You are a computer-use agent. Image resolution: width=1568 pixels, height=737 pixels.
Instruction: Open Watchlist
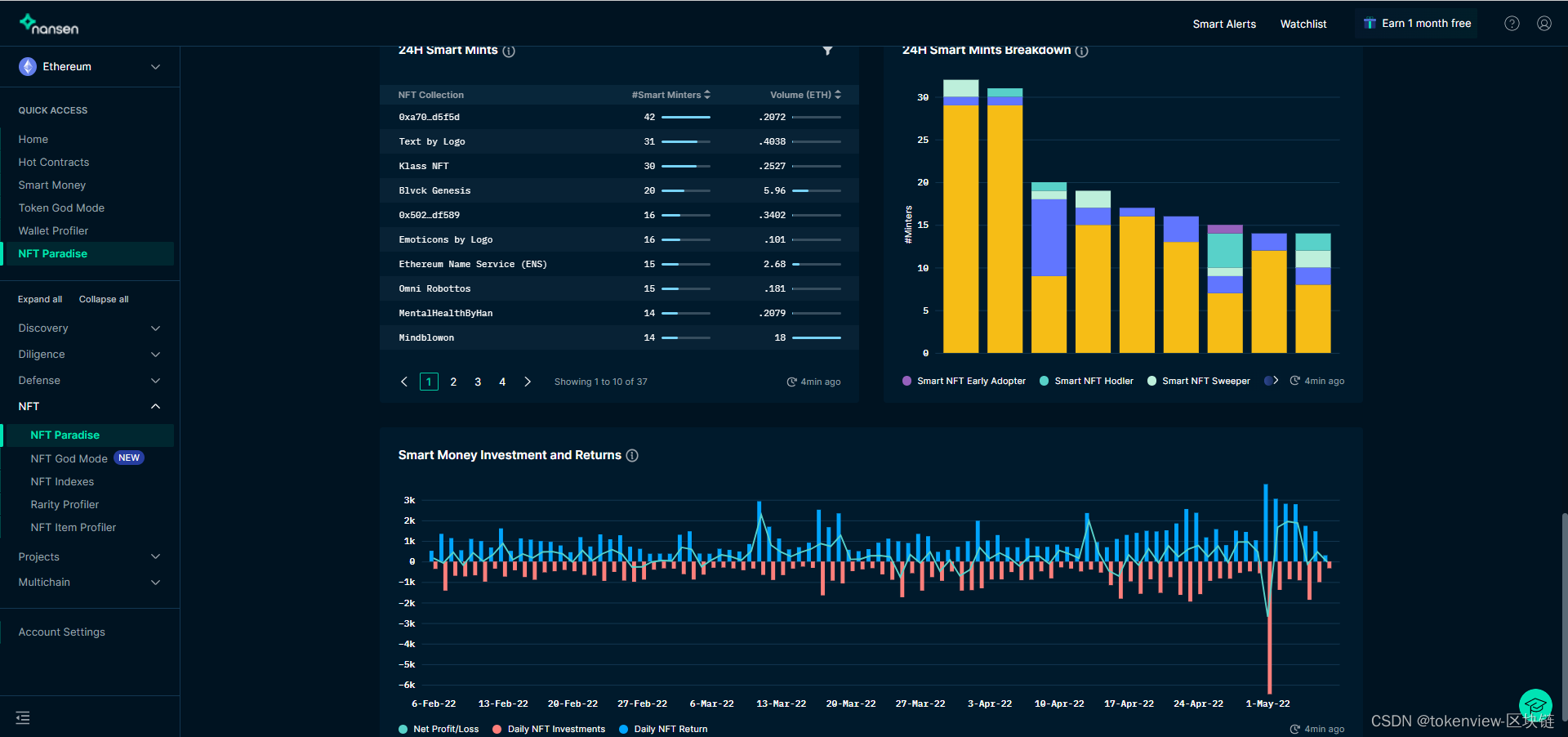pyautogui.click(x=1303, y=24)
